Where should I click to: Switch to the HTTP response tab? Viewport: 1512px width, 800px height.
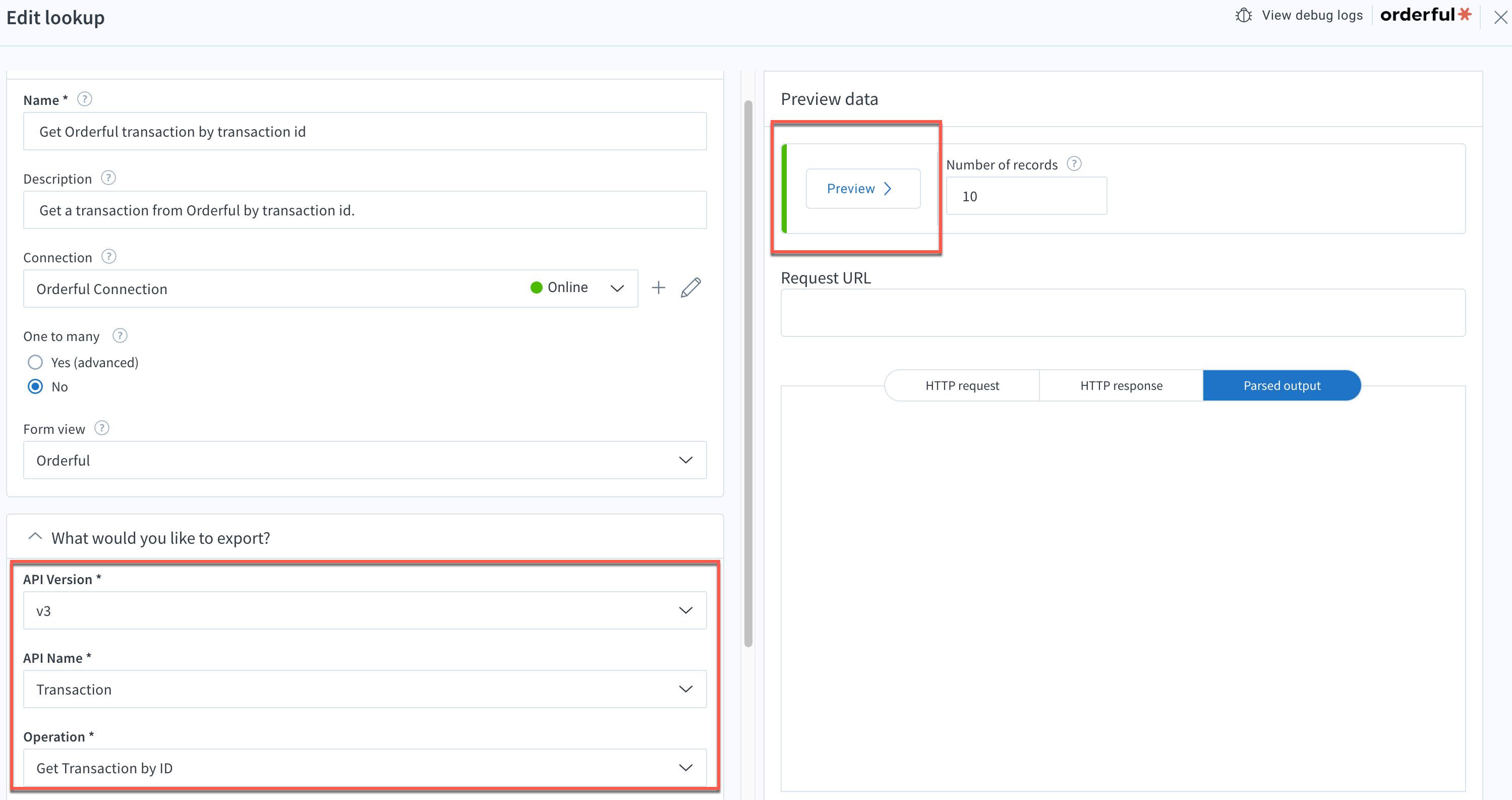coord(1121,385)
